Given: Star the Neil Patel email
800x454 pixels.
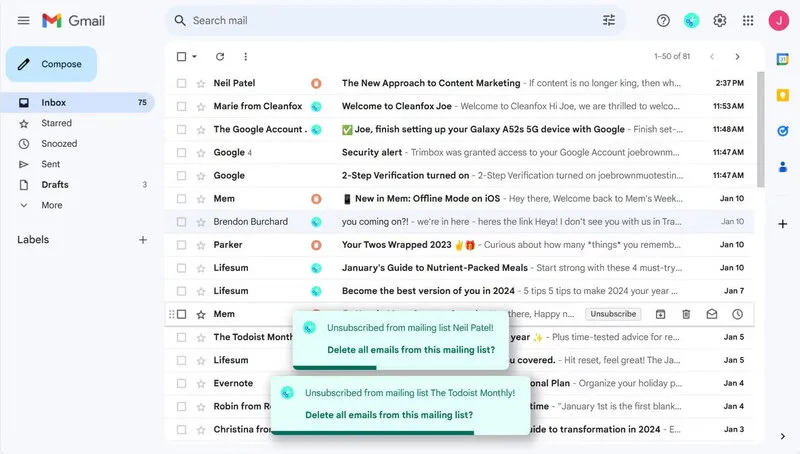Looking at the screenshot, I should [x=201, y=84].
